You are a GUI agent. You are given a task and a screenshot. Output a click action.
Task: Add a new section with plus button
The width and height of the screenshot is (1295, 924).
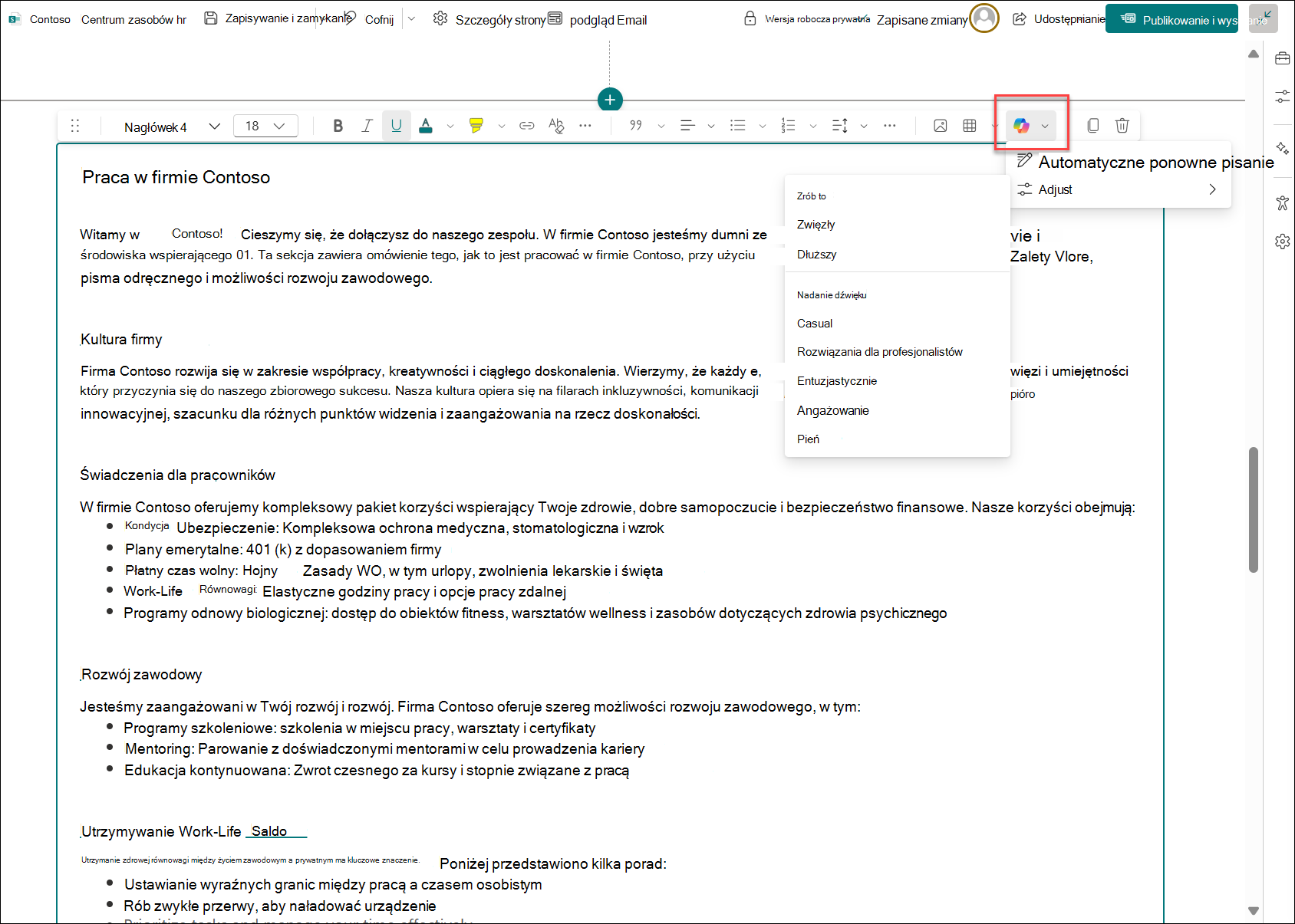pyautogui.click(x=610, y=100)
